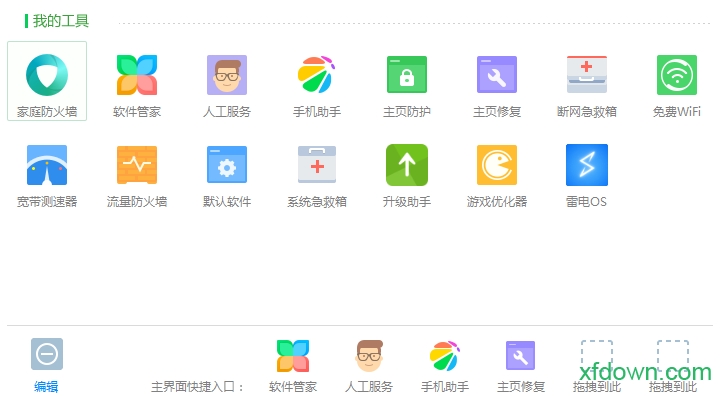728x396 pixels.
Task: Select 主页修复 shortcut in the bottom bar
Action: pyautogui.click(x=520, y=356)
